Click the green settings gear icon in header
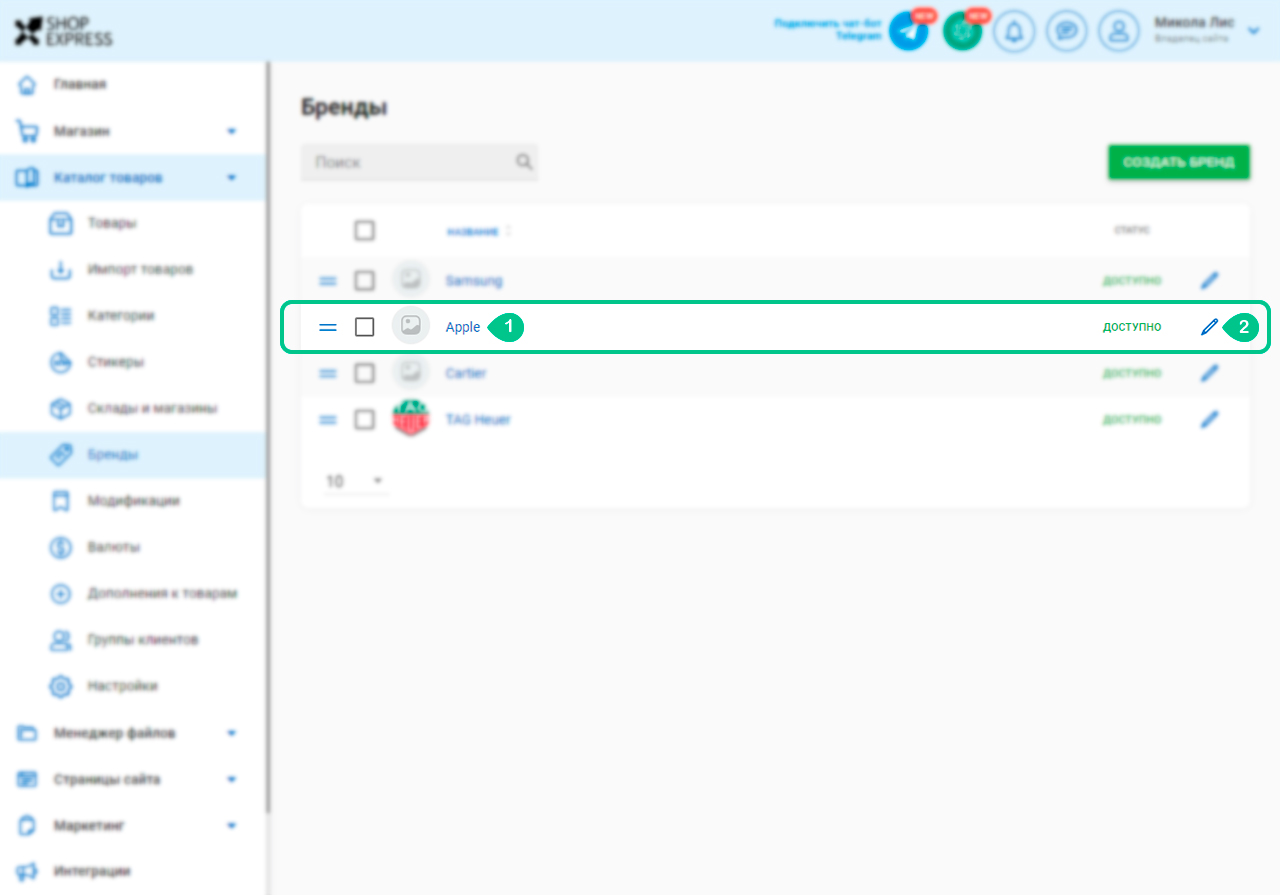Image resolution: width=1280 pixels, height=895 pixels. pyautogui.click(x=962, y=31)
